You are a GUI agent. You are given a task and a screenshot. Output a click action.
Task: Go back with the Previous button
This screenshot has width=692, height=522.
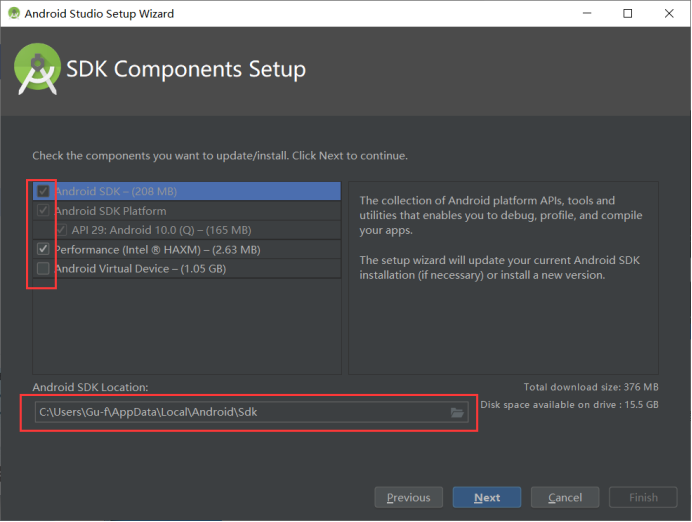point(409,497)
